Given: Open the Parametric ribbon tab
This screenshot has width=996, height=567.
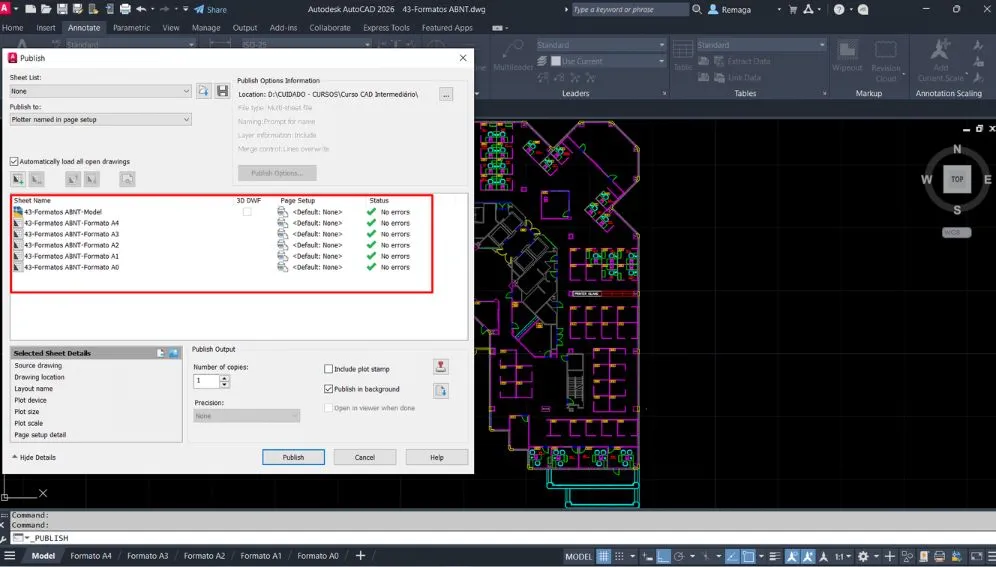Looking at the screenshot, I should click(x=131, y=28).
